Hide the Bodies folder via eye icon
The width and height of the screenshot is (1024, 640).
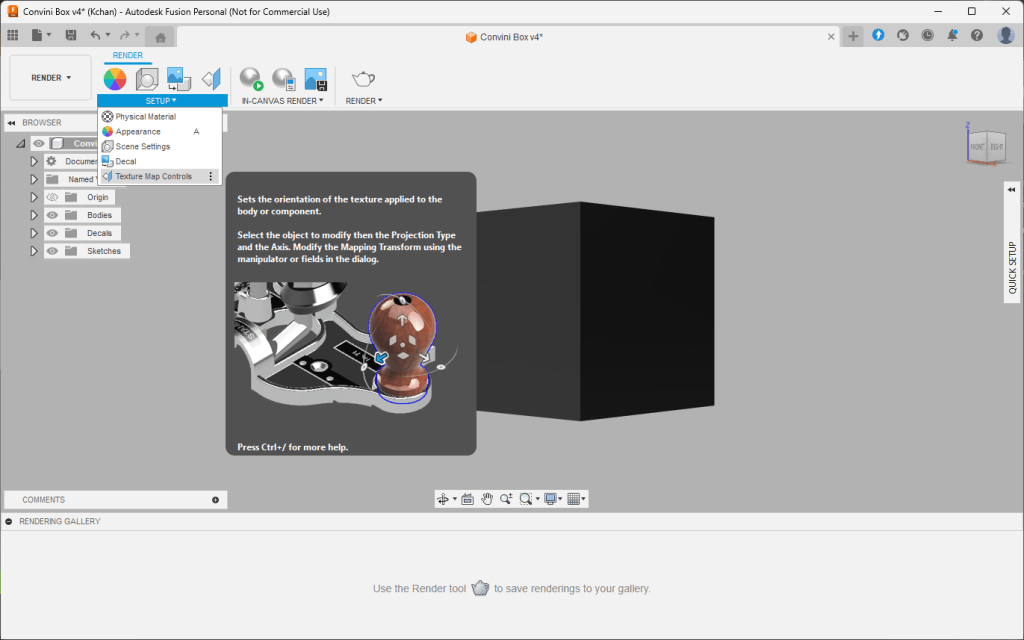(x=52, y=215)
